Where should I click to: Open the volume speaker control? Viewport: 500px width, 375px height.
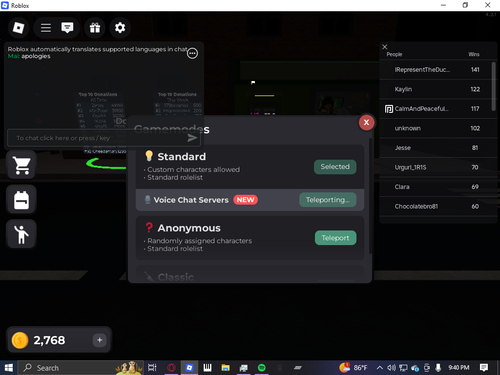(x=391, y=368)
